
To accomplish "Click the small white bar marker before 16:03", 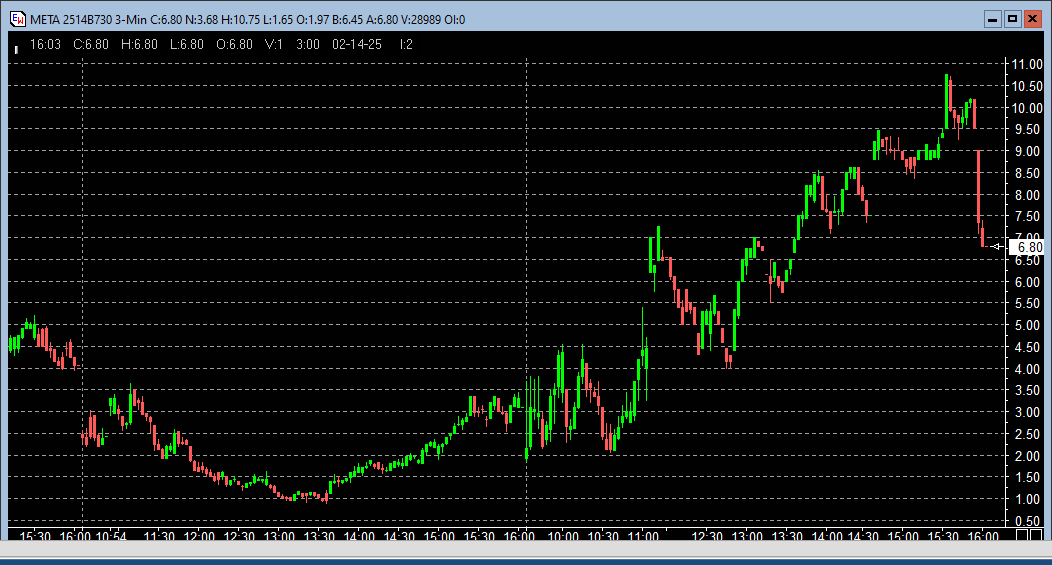I will (x=16, y=49).
